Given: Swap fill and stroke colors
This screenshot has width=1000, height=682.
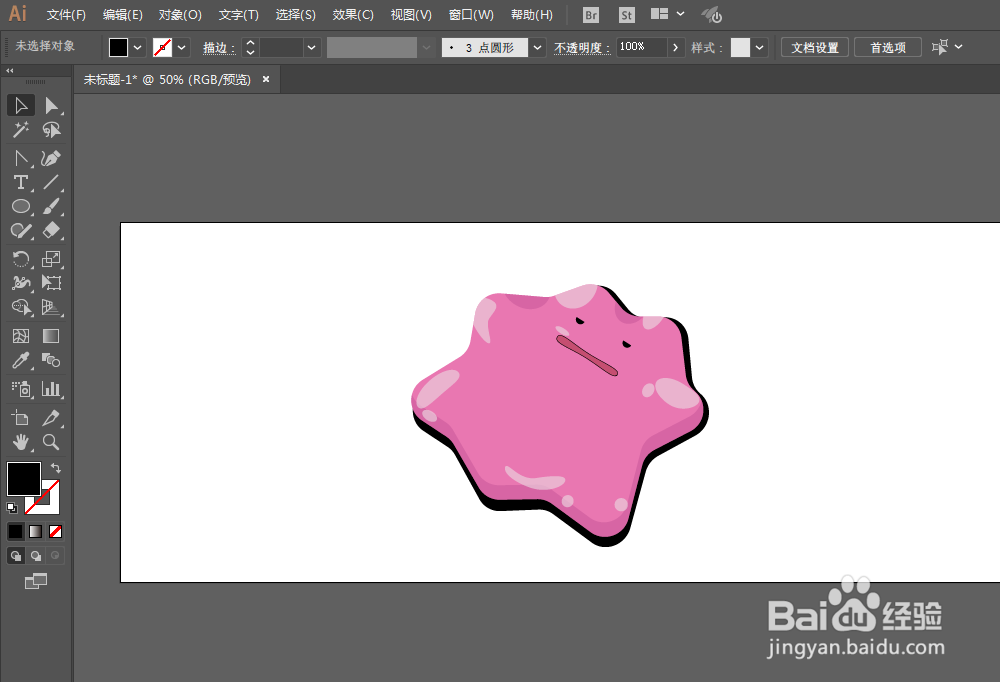Looking at the screenshot, I should click(x=55, y=468).
